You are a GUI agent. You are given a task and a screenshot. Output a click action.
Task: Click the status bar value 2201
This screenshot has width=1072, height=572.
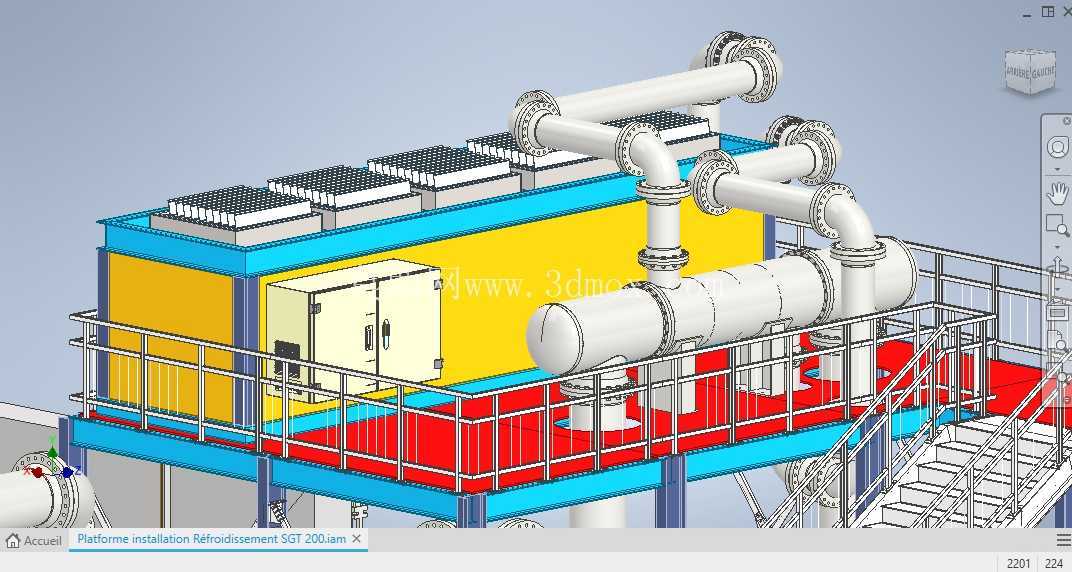(1018, 564)
